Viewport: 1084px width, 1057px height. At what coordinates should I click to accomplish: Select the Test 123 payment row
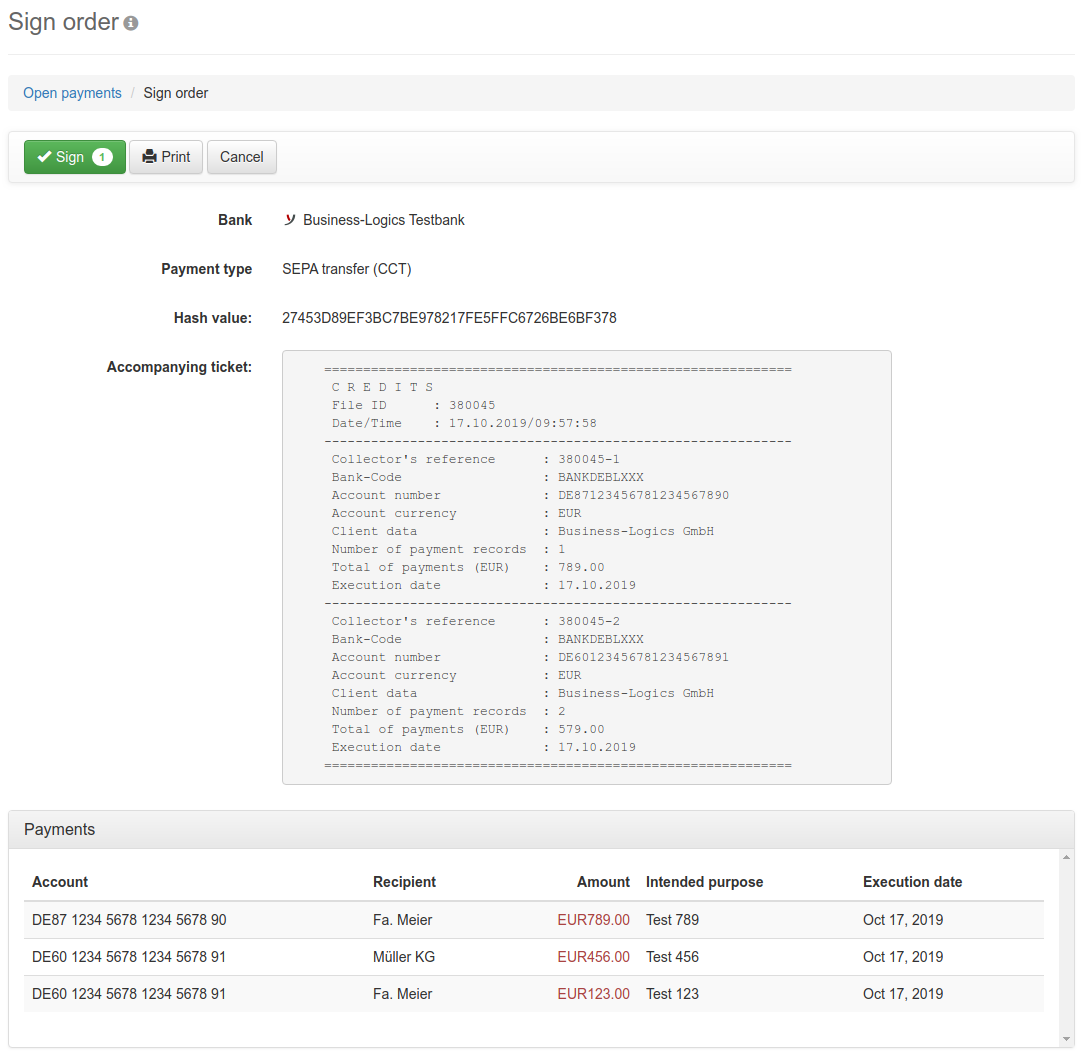[x=672, y=994]
